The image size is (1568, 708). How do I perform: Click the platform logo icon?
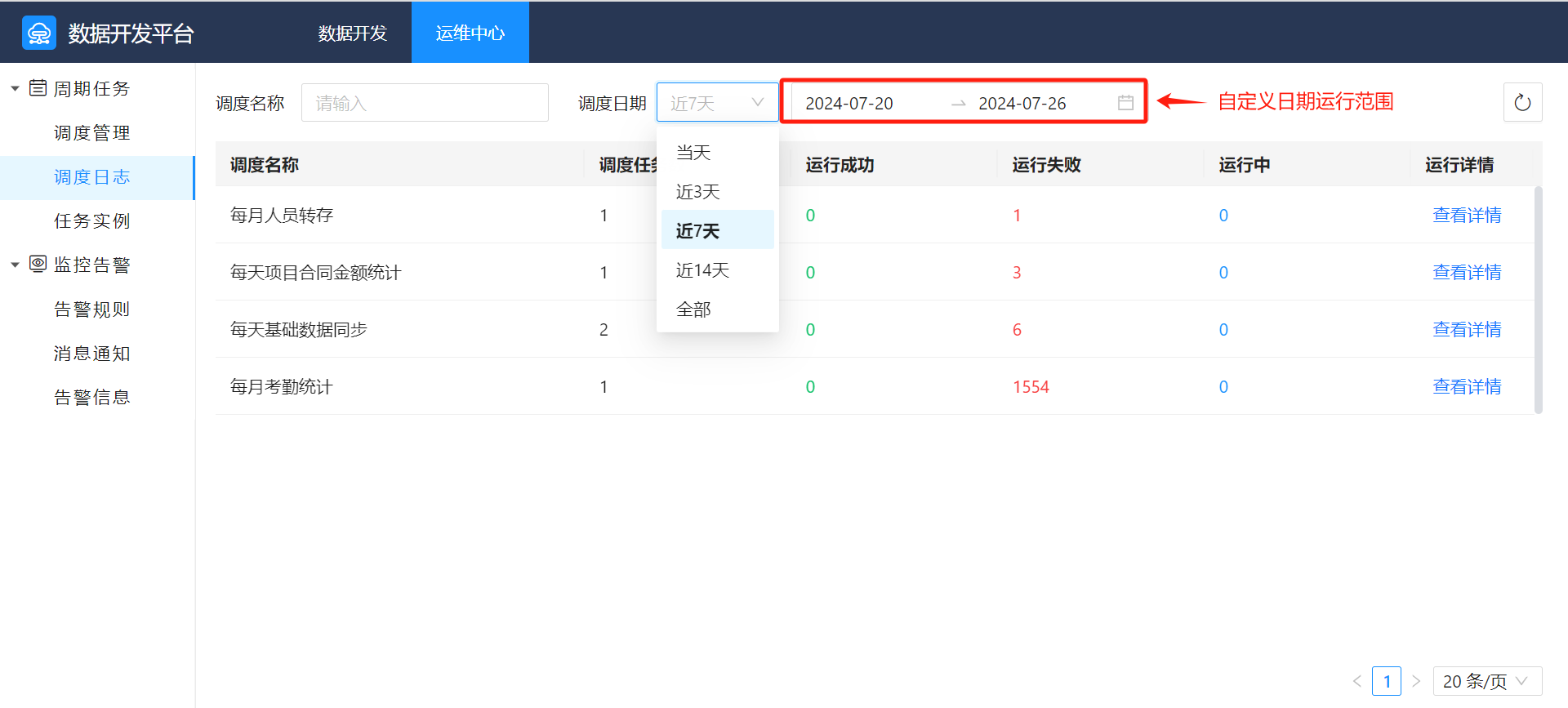click(39, 33)
